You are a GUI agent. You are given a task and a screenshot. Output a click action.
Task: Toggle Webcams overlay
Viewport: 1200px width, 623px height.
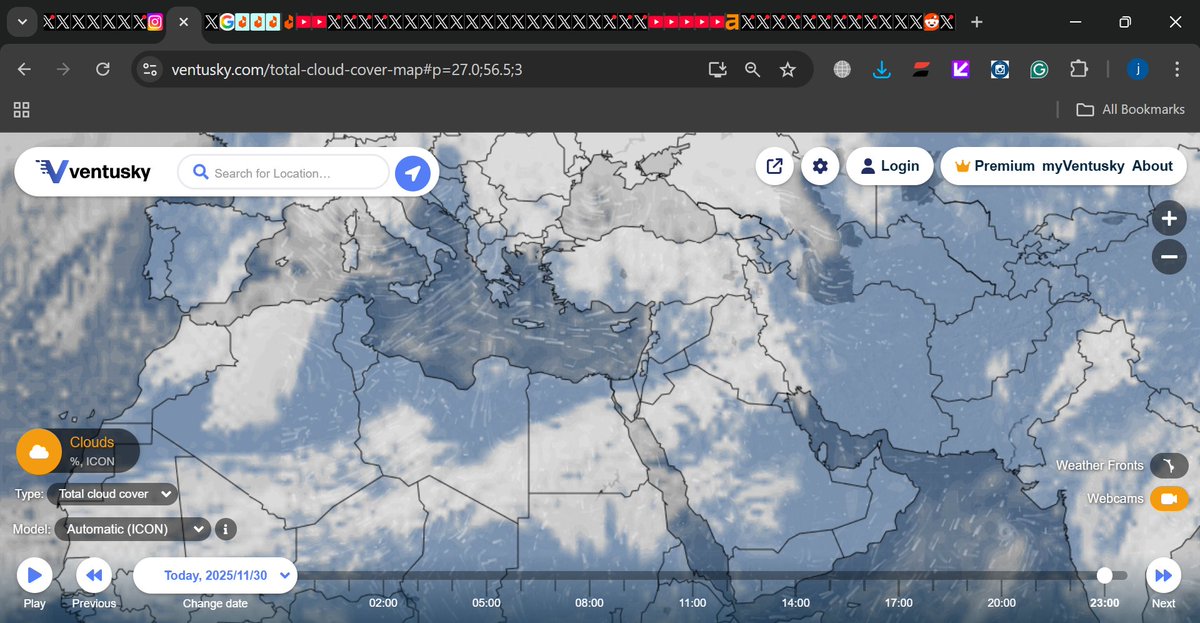click(1169, 498)
